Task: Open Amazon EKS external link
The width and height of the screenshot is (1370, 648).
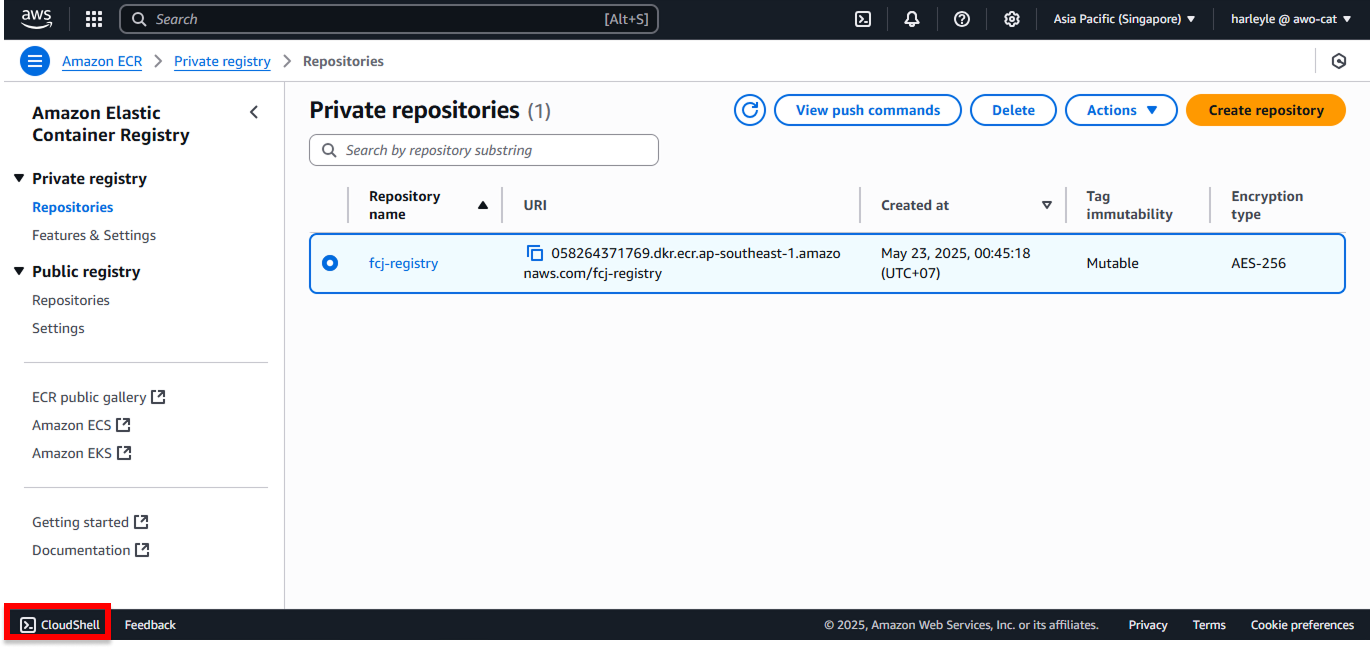Action: 82,453
